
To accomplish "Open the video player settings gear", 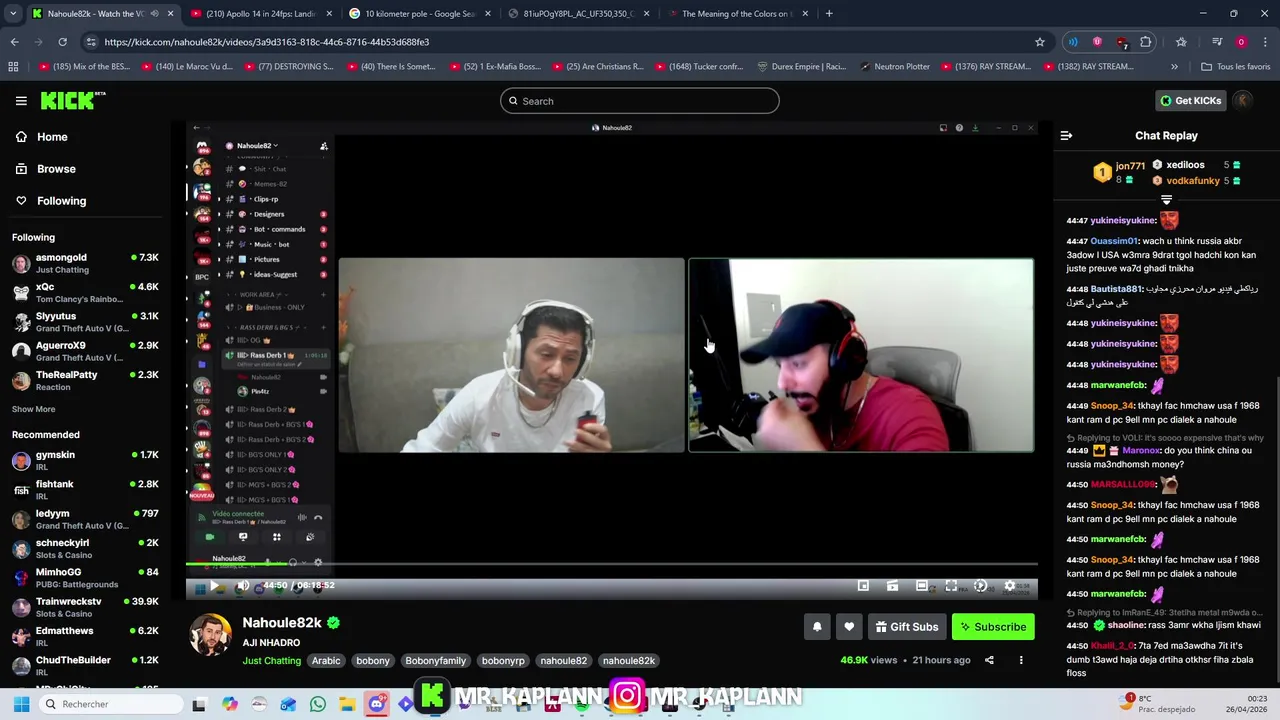I will (x=1010, y=586).
